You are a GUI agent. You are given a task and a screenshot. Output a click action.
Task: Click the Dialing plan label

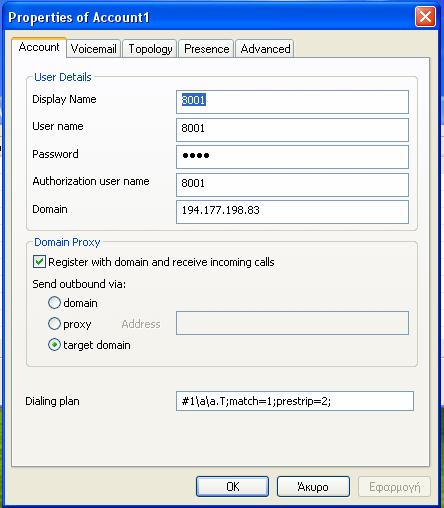click(x=52, y=401)
